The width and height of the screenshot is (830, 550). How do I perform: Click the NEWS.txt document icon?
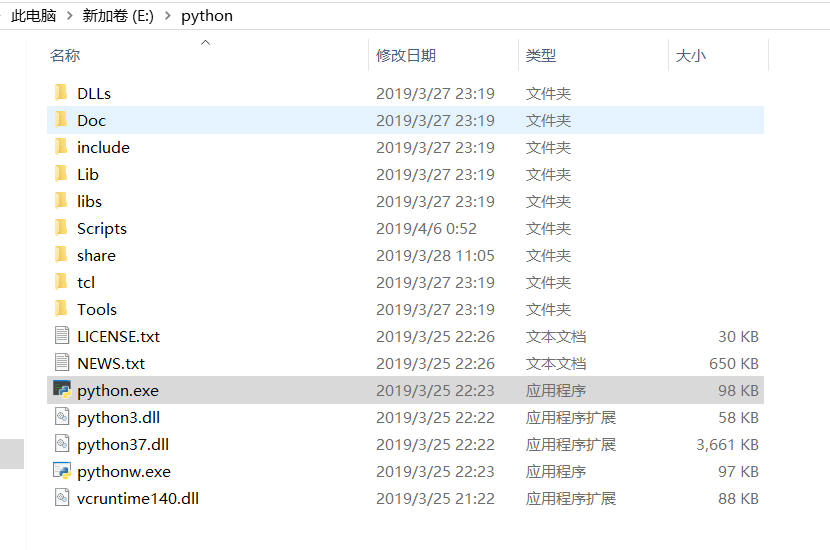(x=62, y=363)
